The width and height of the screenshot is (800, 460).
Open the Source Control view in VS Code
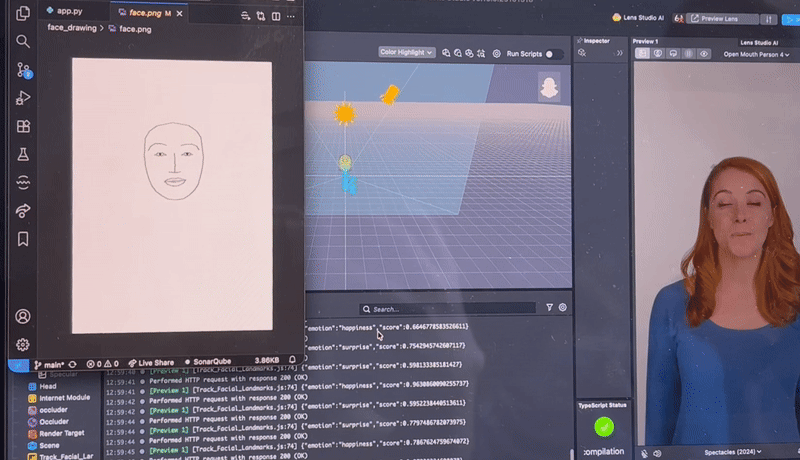23,70
